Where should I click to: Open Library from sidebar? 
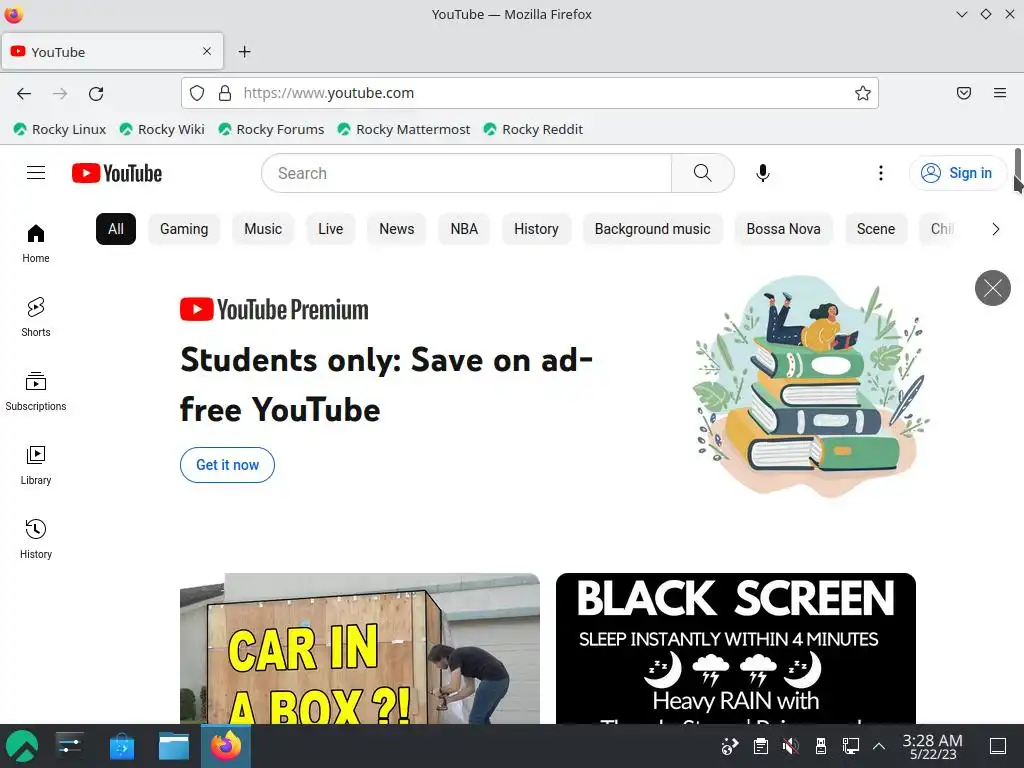pyautogui.click(x=36, y=465)
